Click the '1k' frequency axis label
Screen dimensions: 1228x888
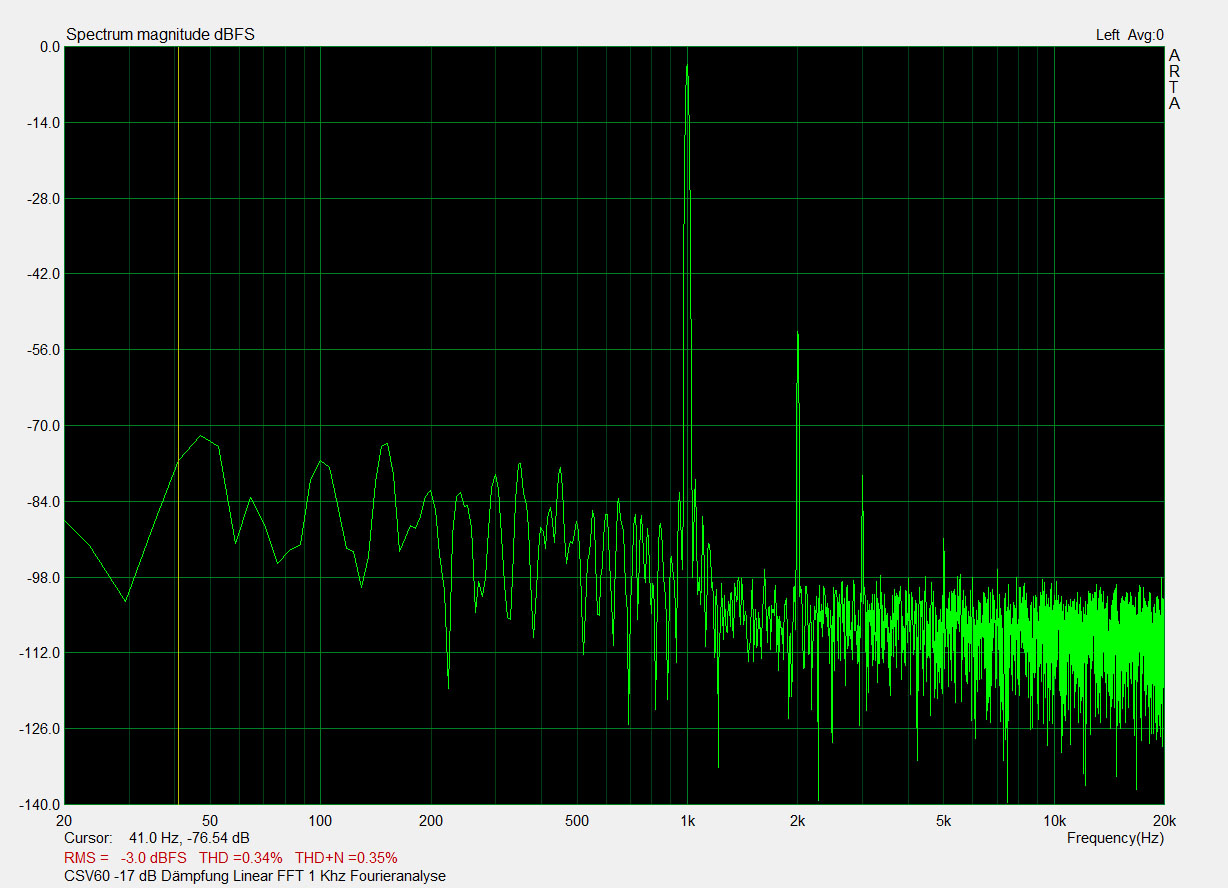pos(687,821)
